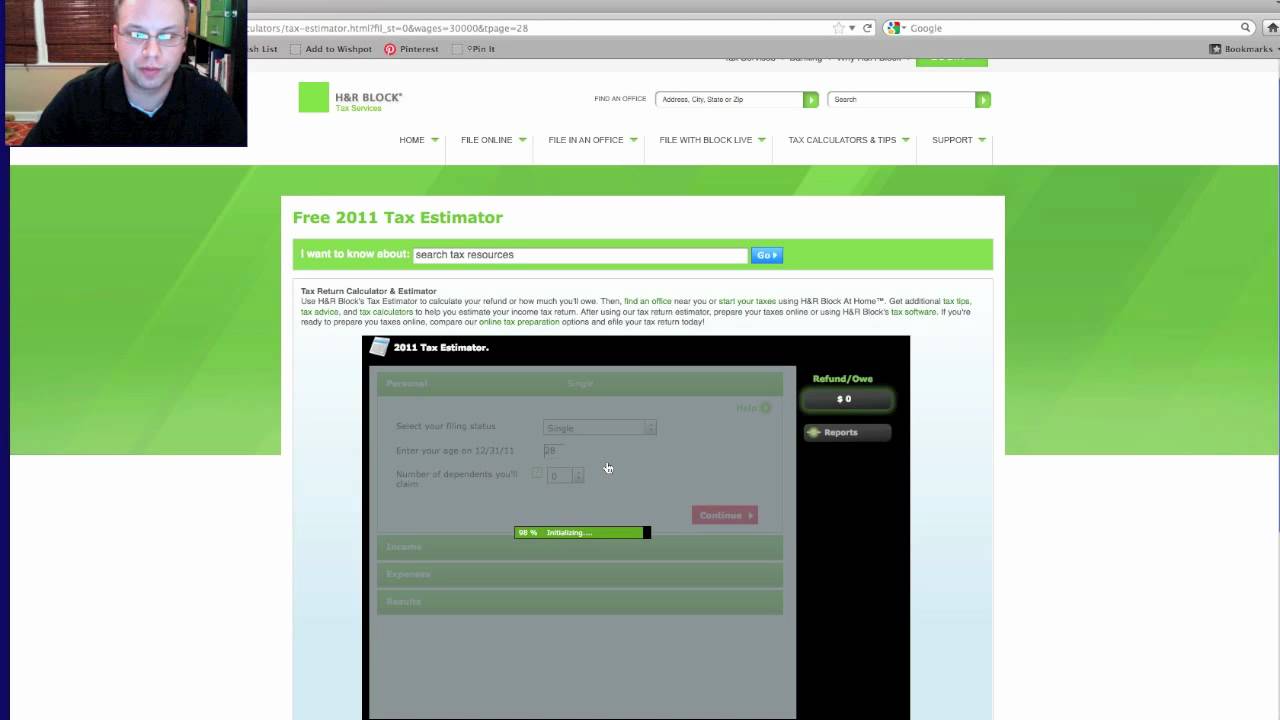This screenshot has width=1280, height=720.
Task: Click the 'Tax Return Calculator & Estimator' text
Action: click(x=369, y=291)
